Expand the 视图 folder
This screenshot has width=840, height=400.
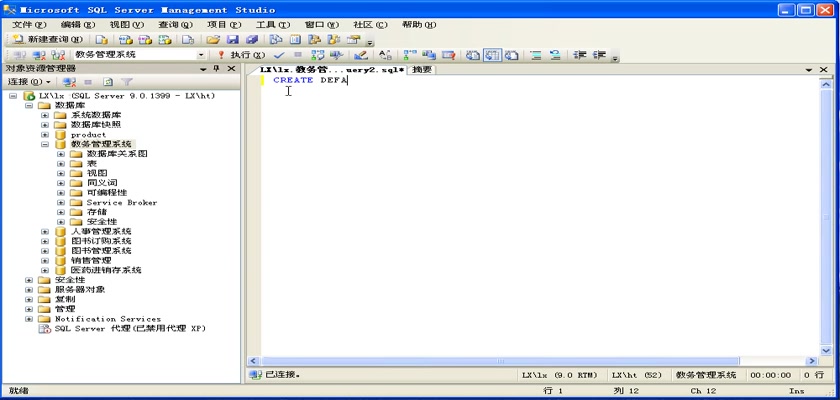point(61,173)
